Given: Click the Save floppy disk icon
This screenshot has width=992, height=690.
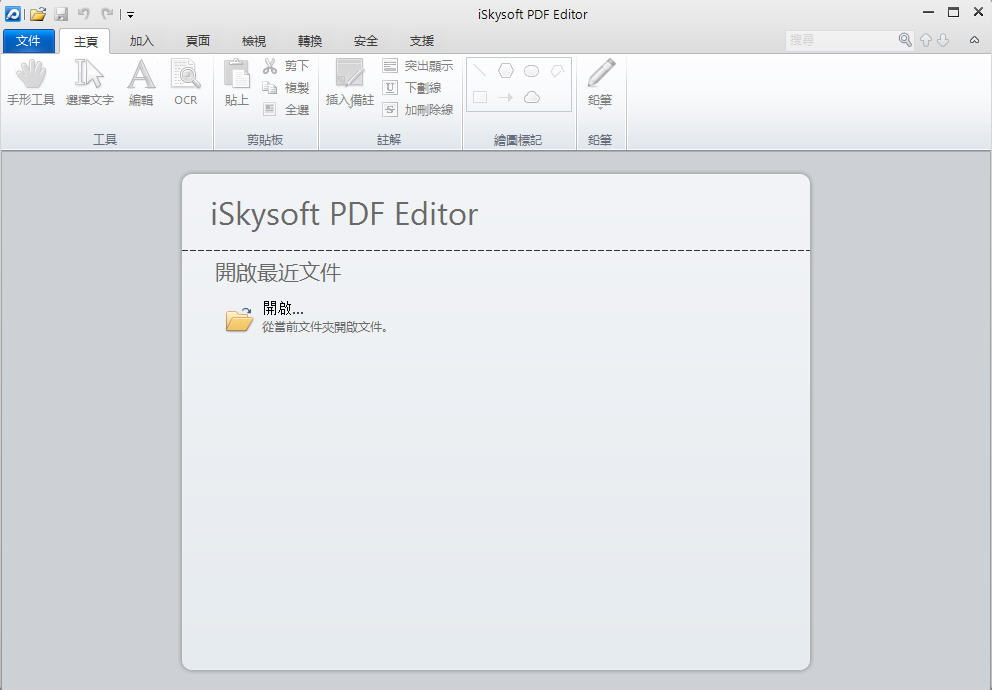Looking at the screenshot, I should pos(61,14).
